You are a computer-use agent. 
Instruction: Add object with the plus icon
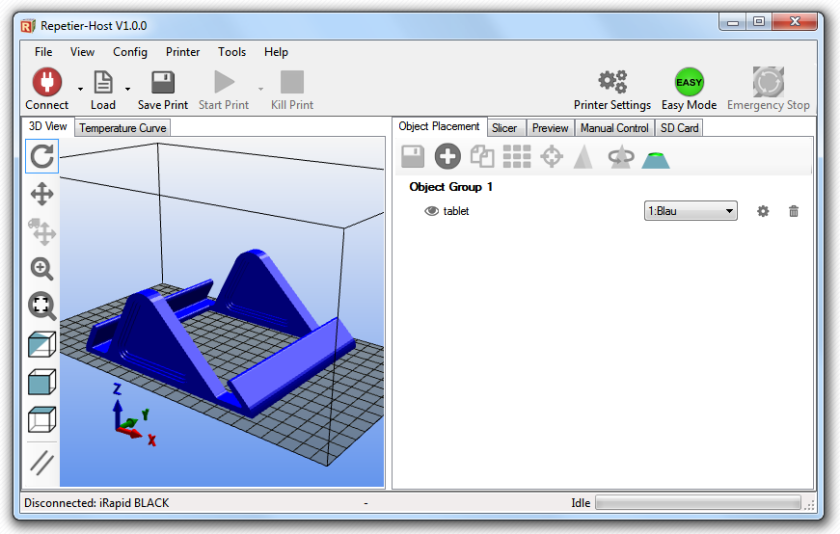click(x=447, y=157)
